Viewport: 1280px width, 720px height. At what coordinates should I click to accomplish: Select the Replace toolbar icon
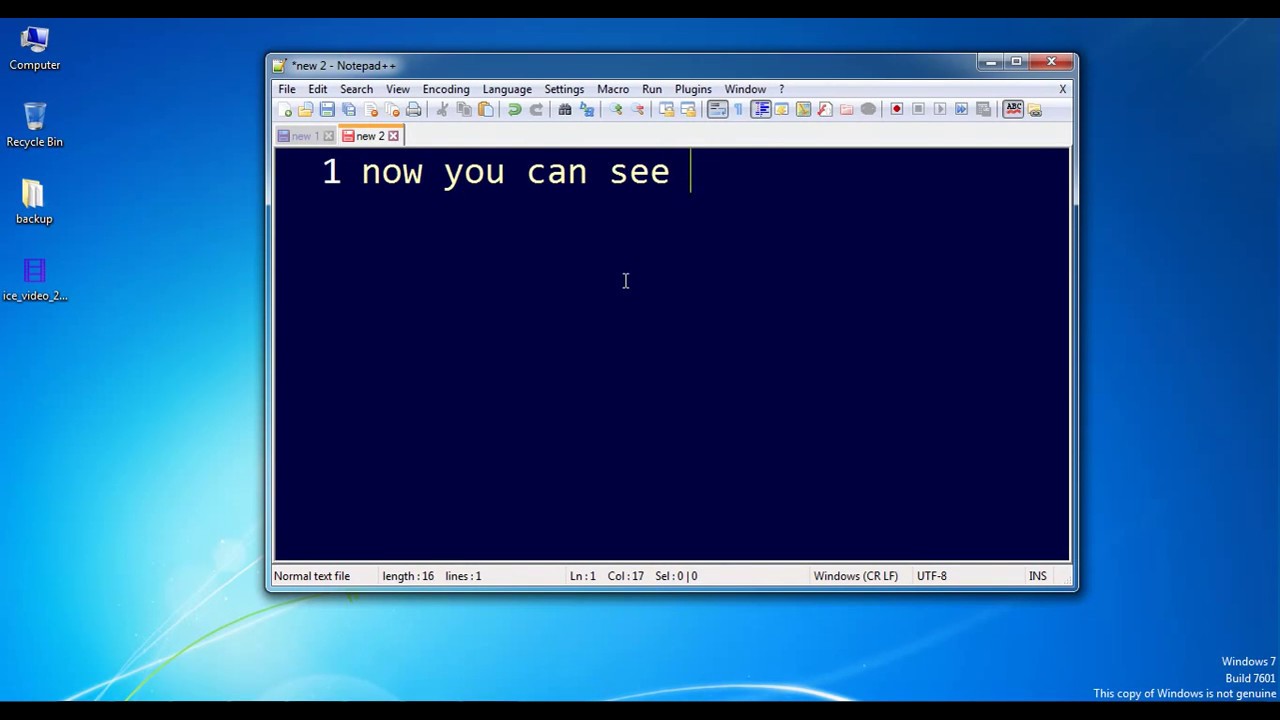587,109
